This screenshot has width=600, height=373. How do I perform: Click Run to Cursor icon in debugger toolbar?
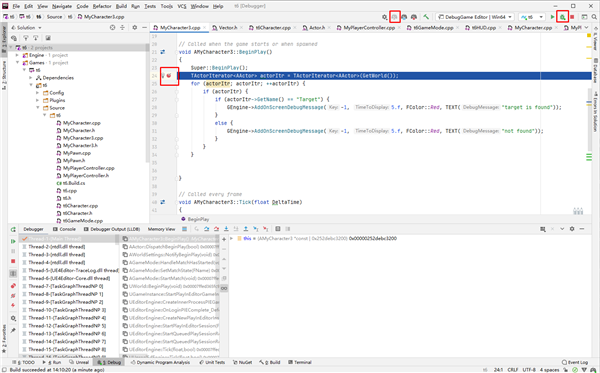coord(256,229)
